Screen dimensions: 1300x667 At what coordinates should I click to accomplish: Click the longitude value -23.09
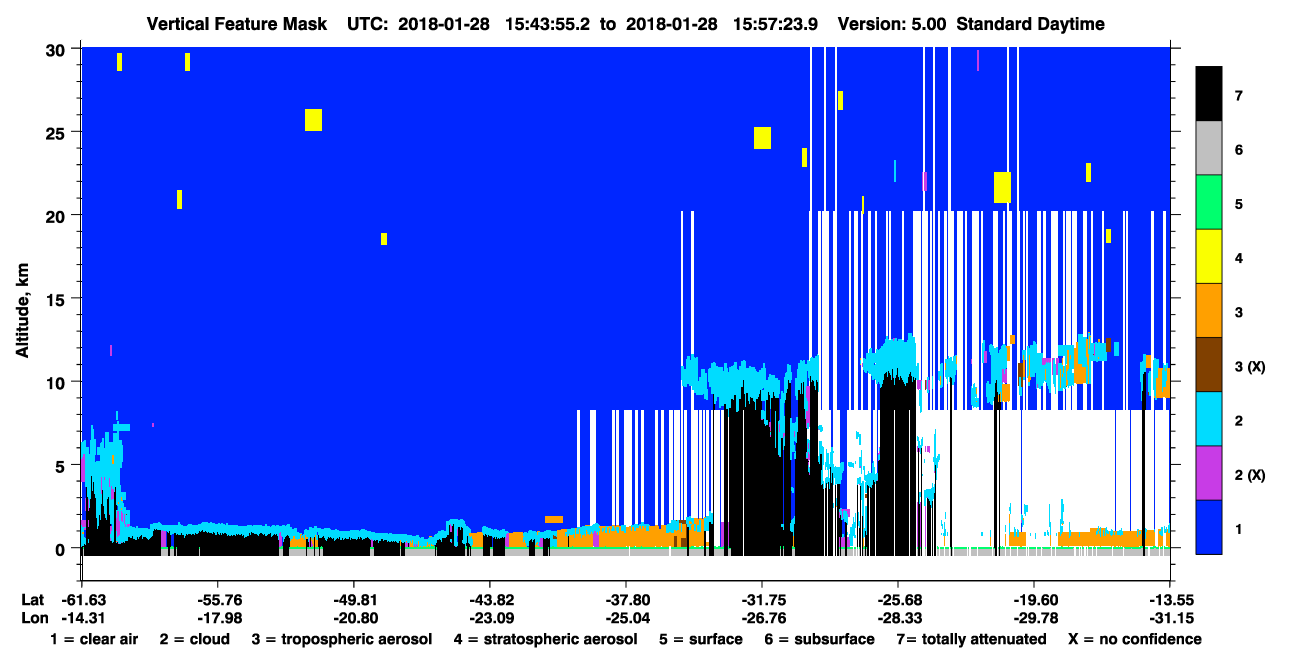click(x=490, y=617)
